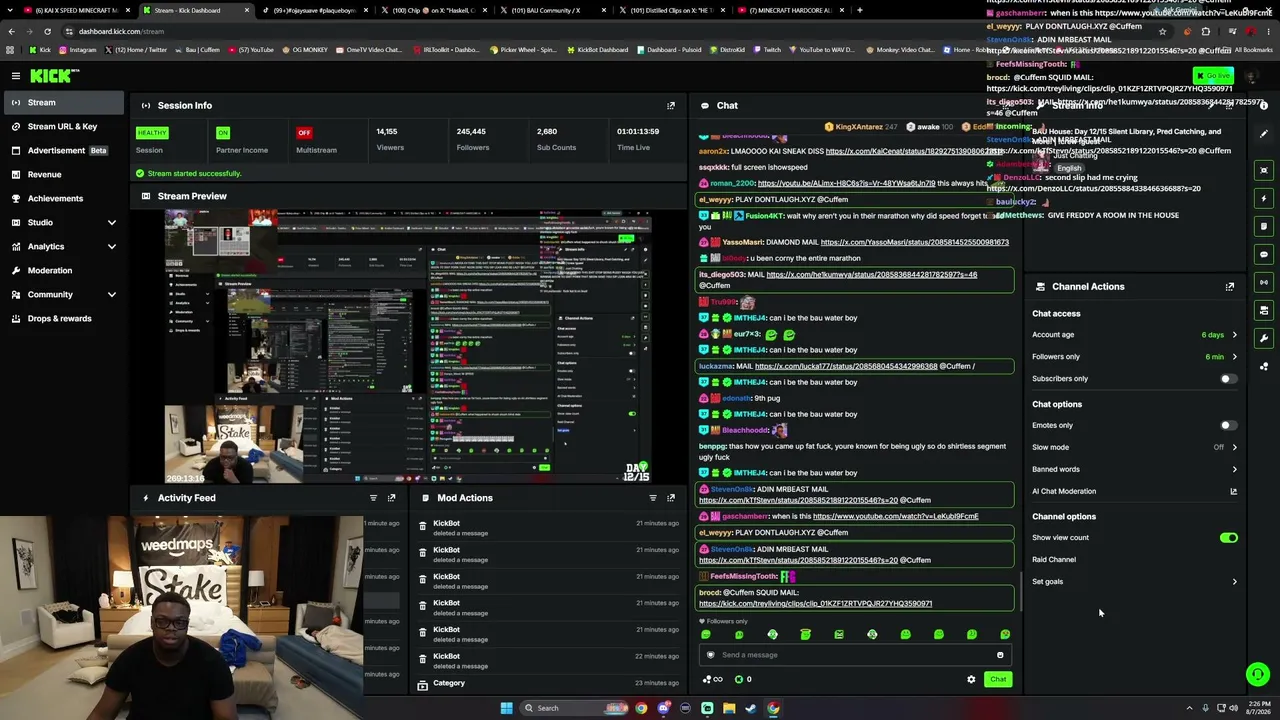
Task: Open Steam from taskbar
Action: (751, 708)
